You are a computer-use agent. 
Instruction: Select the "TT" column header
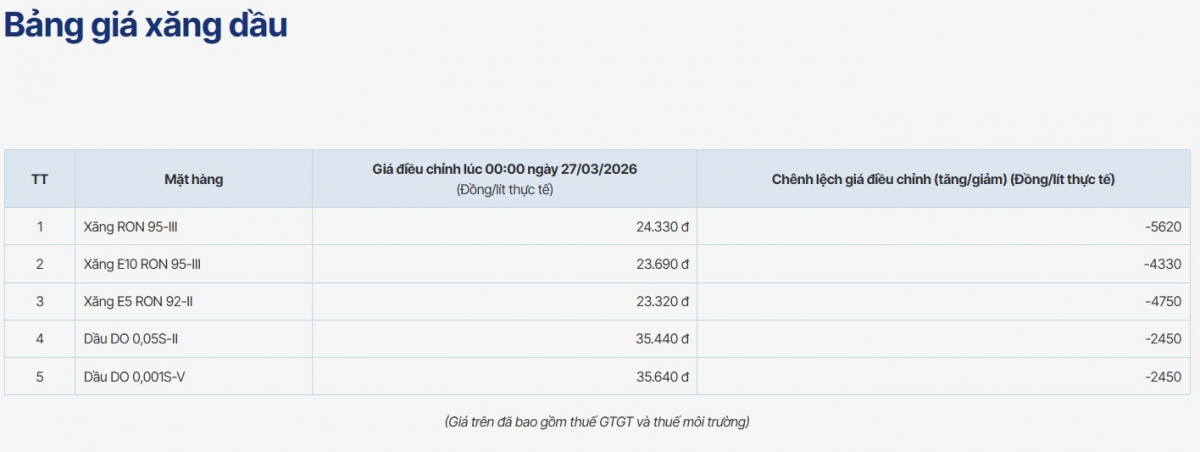(x=40, y=179)
